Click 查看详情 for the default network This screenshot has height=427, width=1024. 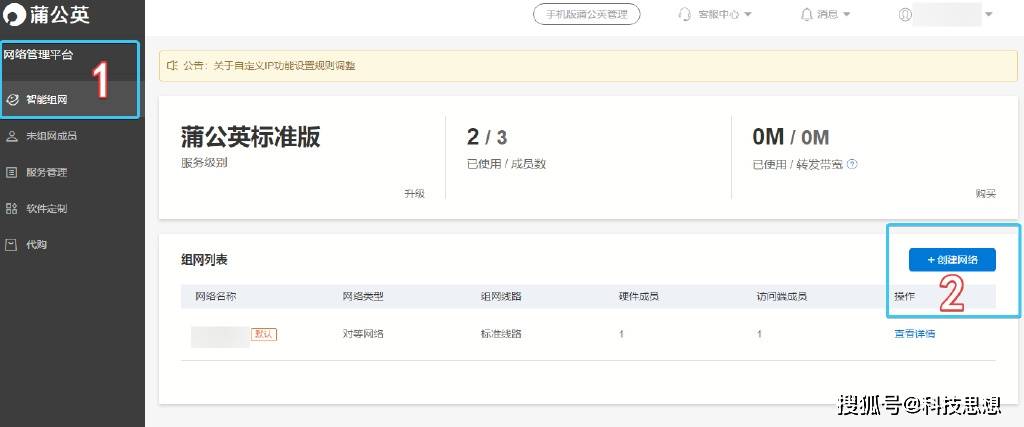coord(914,334)
